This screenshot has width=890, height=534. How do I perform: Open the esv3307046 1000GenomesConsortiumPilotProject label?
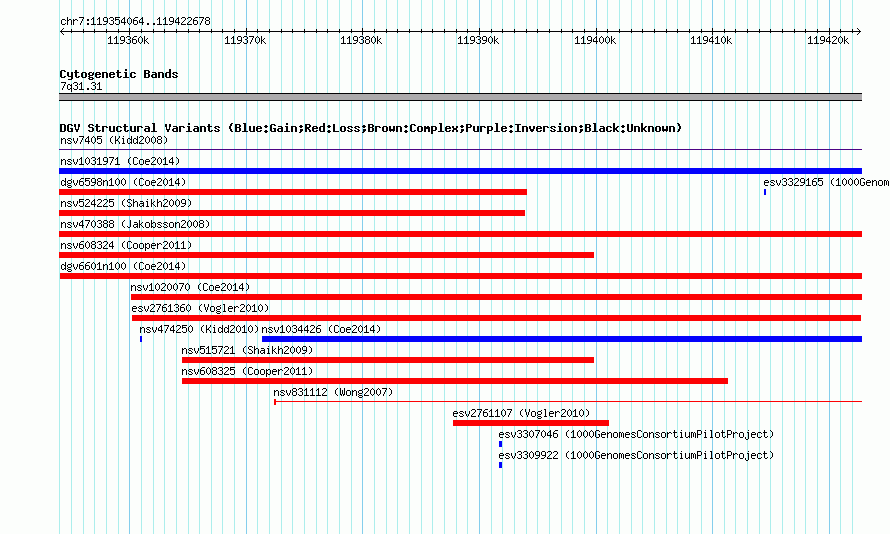636,434
